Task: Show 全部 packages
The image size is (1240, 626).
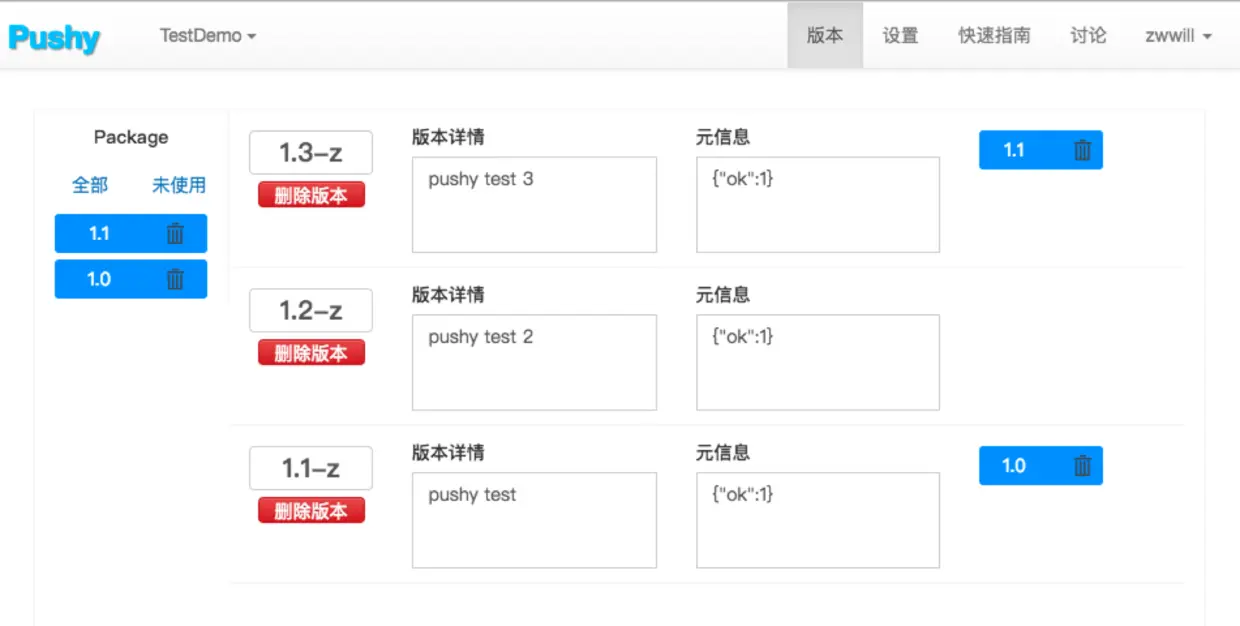Action: pos(90,185)
